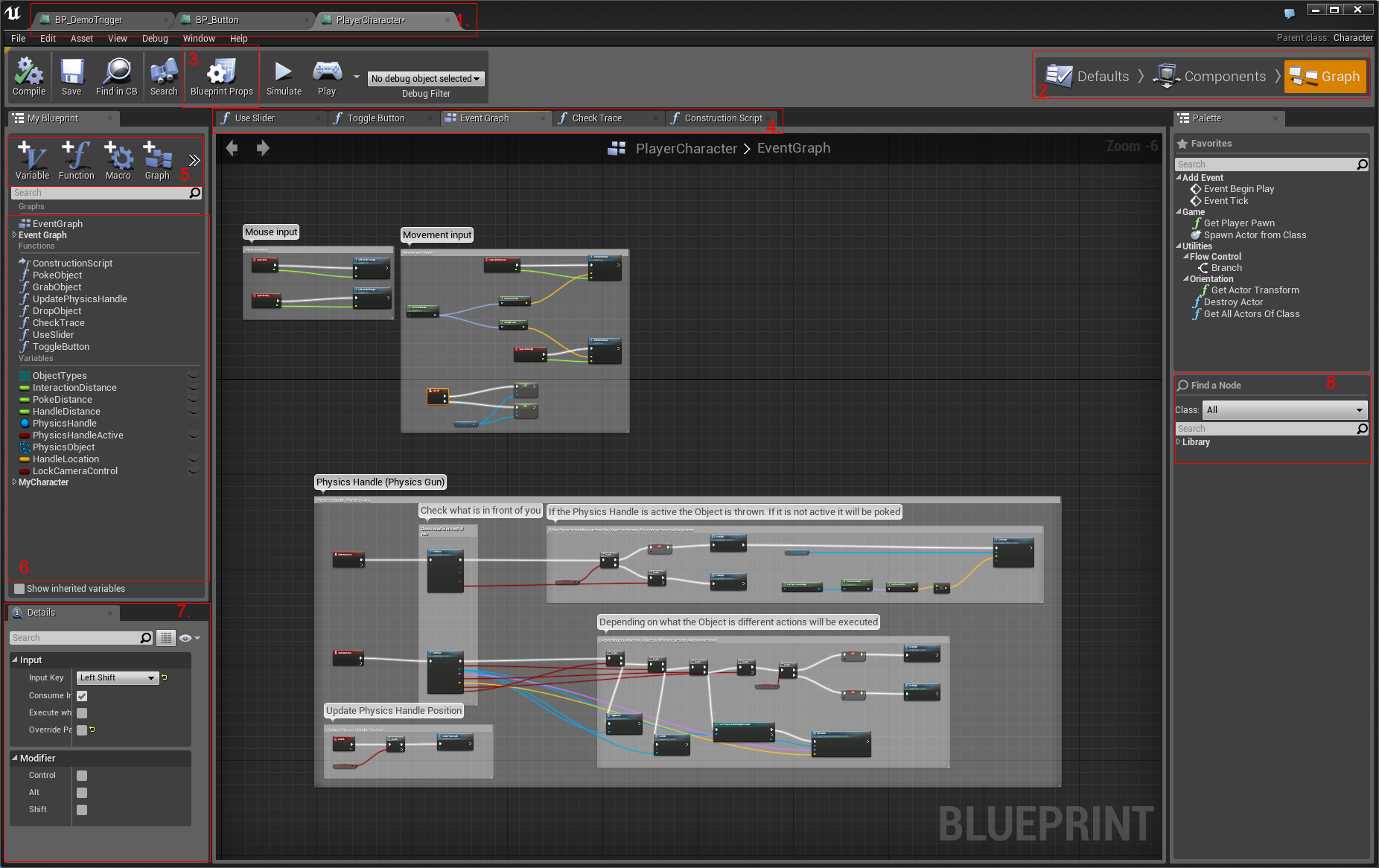This screenshot has width=1379, height=868.
Task: Toggle Details property matrix grid button
Action: [x=165, y=638]
